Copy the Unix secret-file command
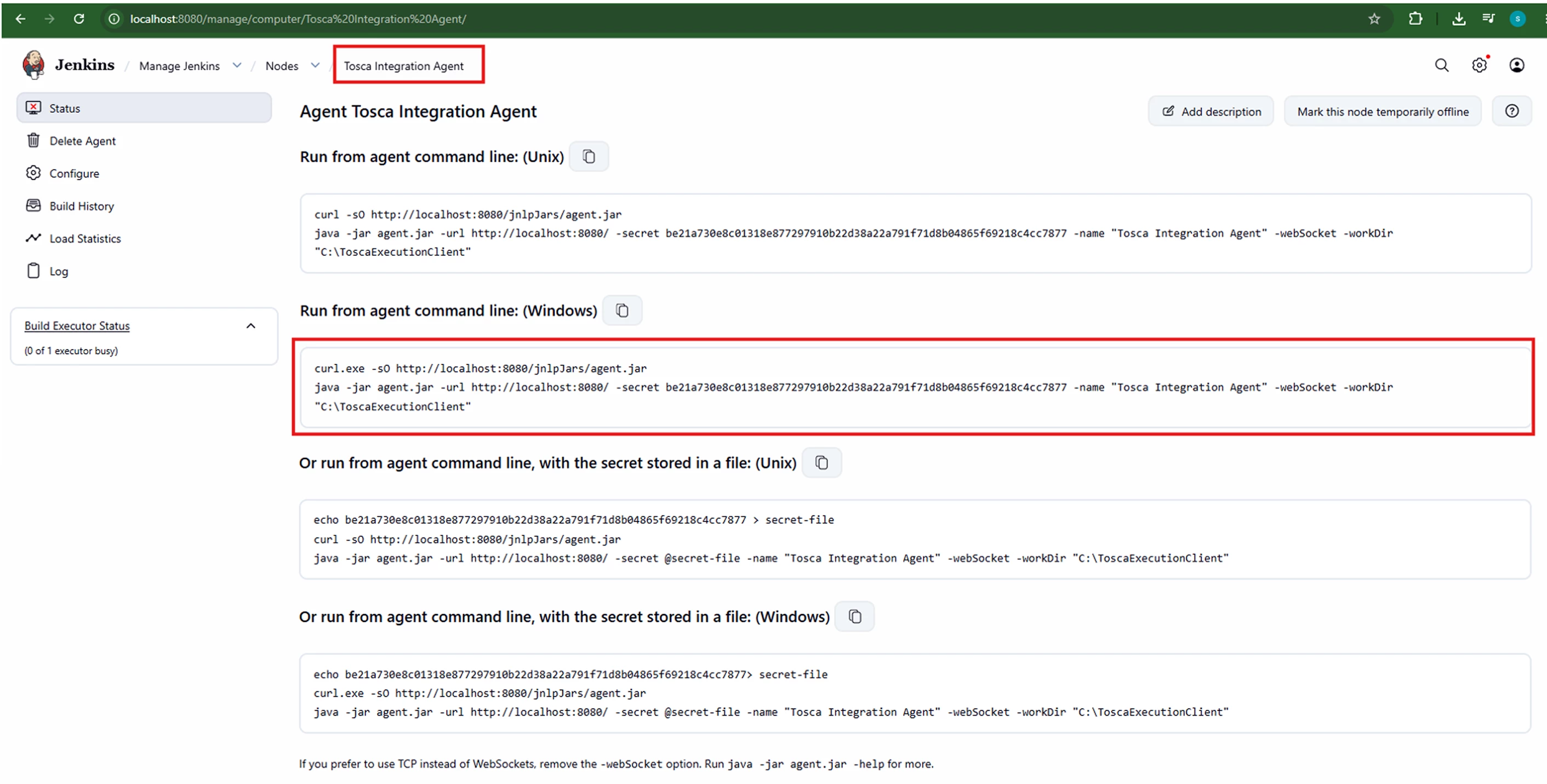This screenshot has width=1547, height=784. pyautogui.click(x=821, y=463)
